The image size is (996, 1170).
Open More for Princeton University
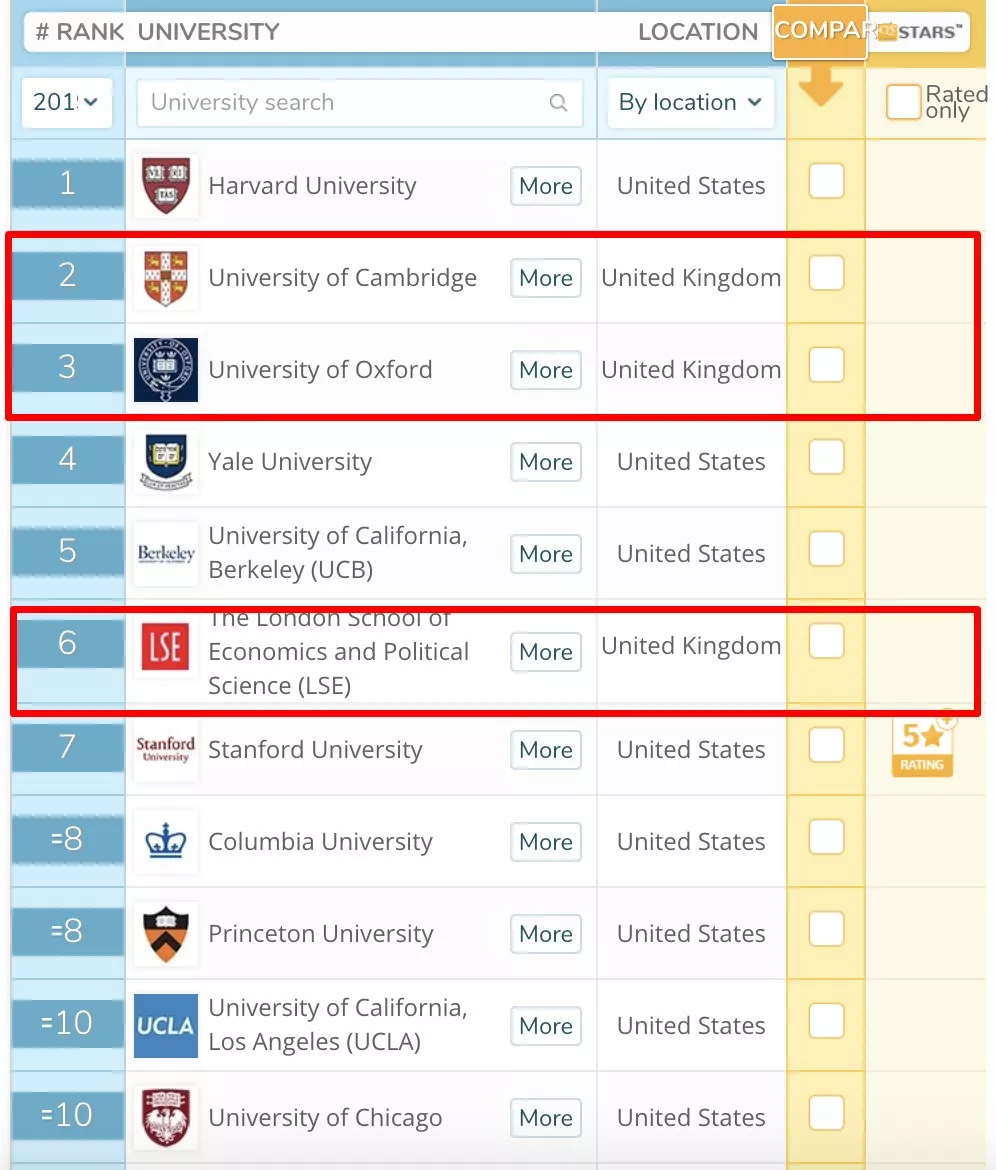click(x=546, y=934)
